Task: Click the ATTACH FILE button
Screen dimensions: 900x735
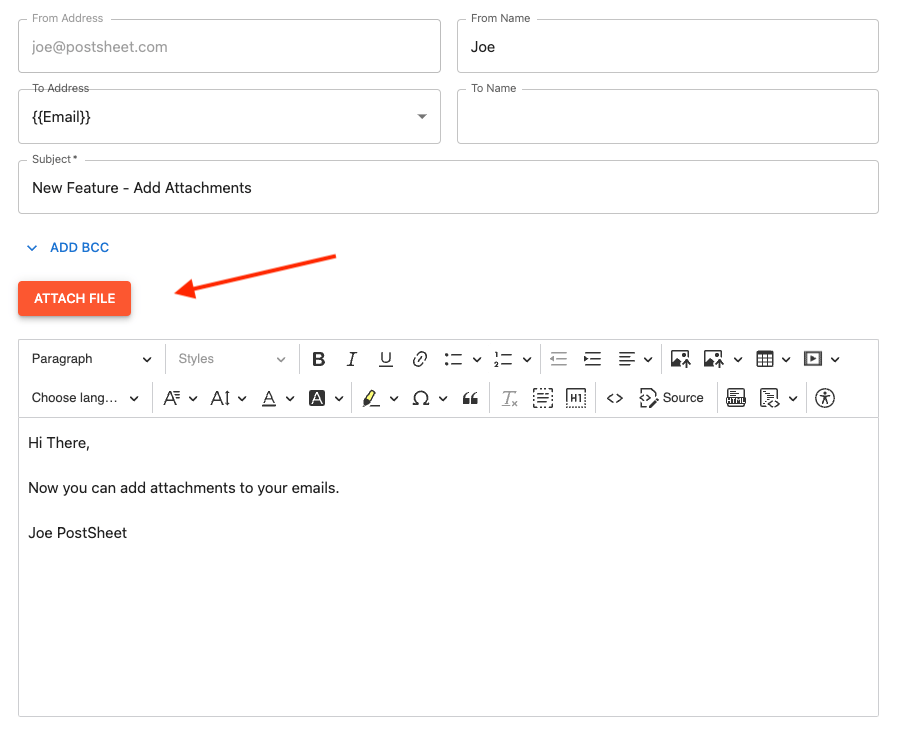Action: pos(74,298)
